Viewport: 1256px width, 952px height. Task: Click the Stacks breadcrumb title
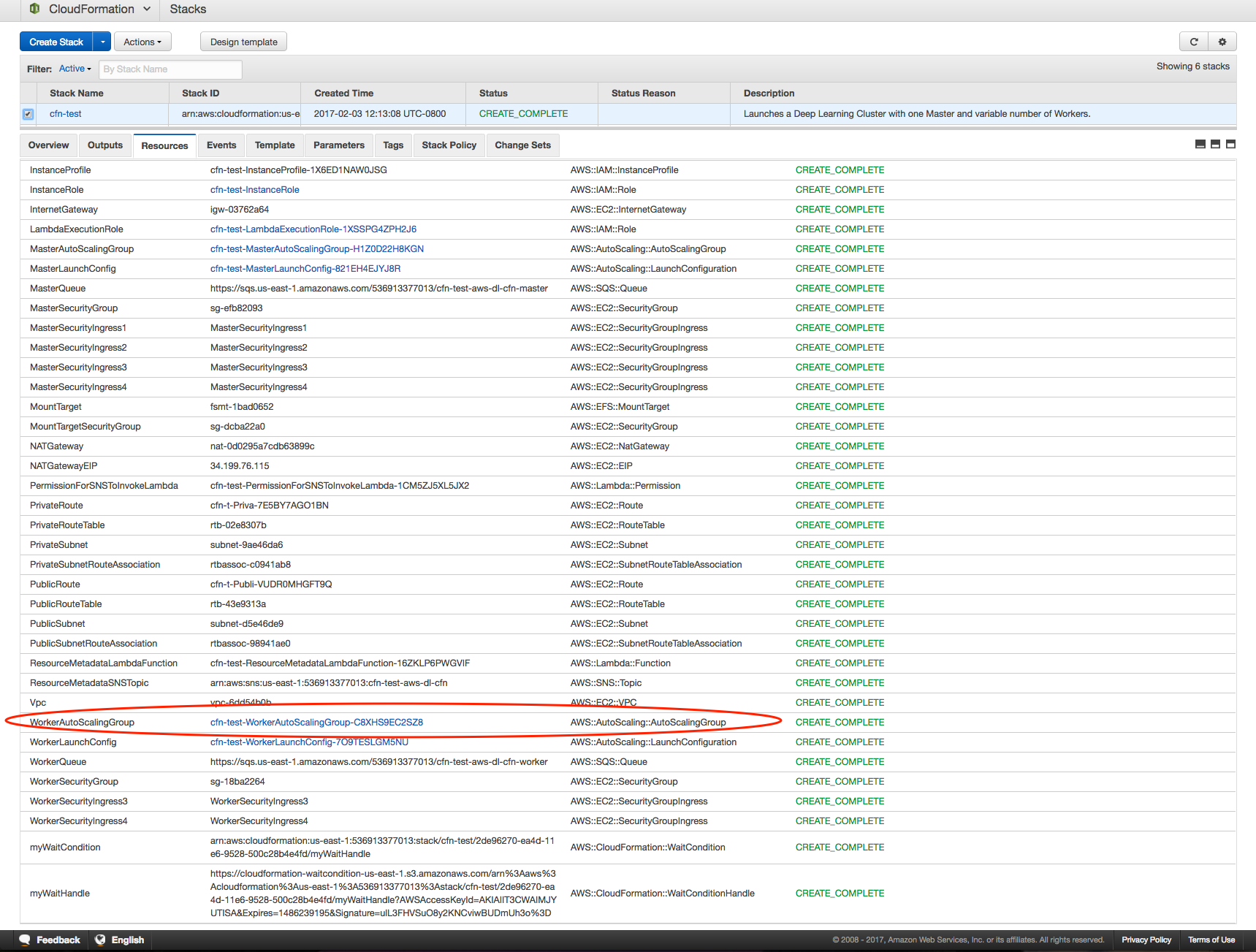(x=188, y=9)
